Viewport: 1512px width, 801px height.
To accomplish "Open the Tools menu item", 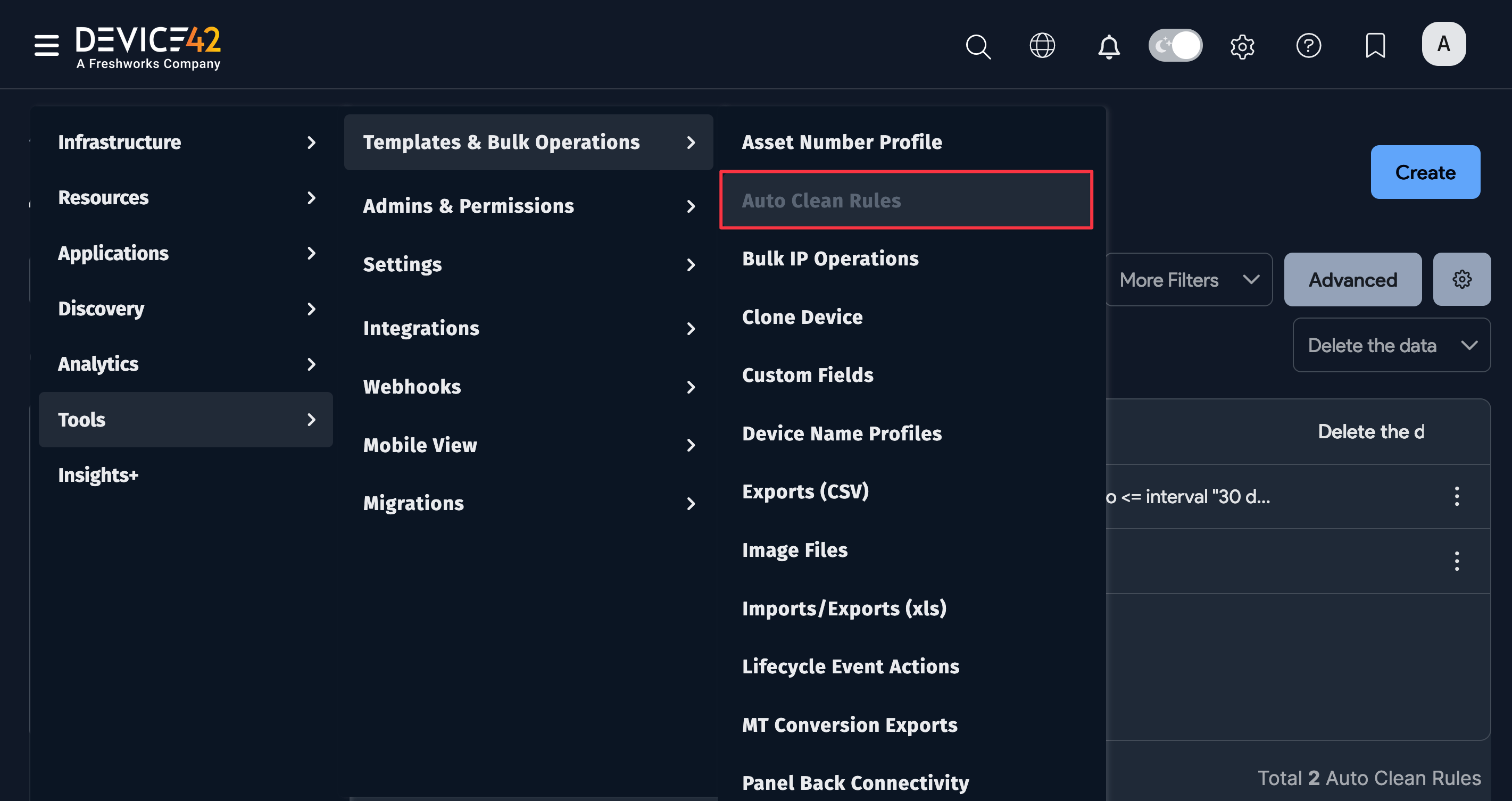I will click(x=186, y=420).
